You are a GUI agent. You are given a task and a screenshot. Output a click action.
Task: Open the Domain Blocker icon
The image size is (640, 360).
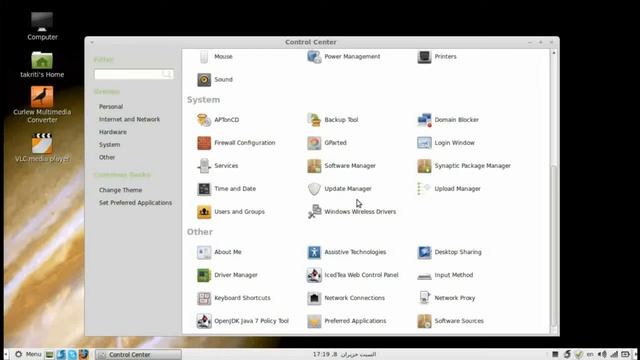424,120
